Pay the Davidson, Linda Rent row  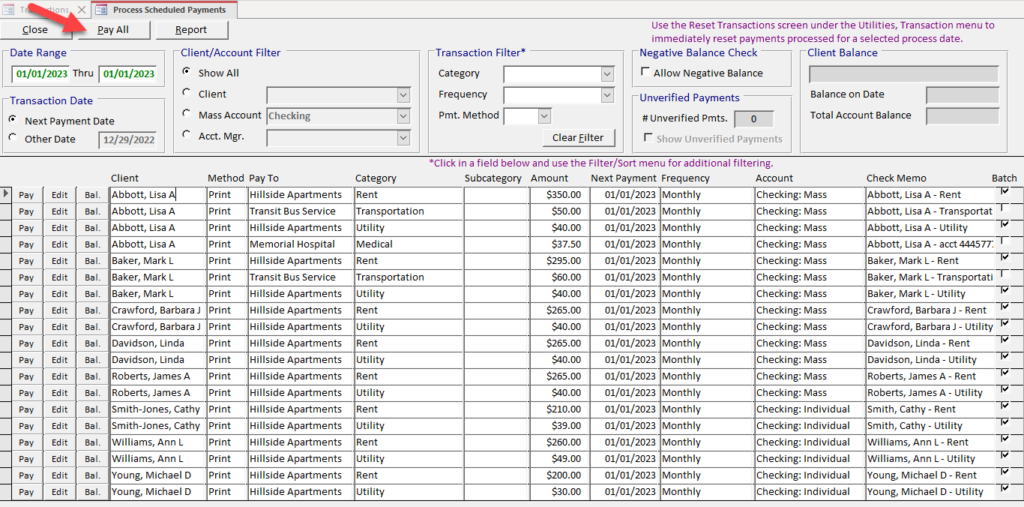(26, 343)
